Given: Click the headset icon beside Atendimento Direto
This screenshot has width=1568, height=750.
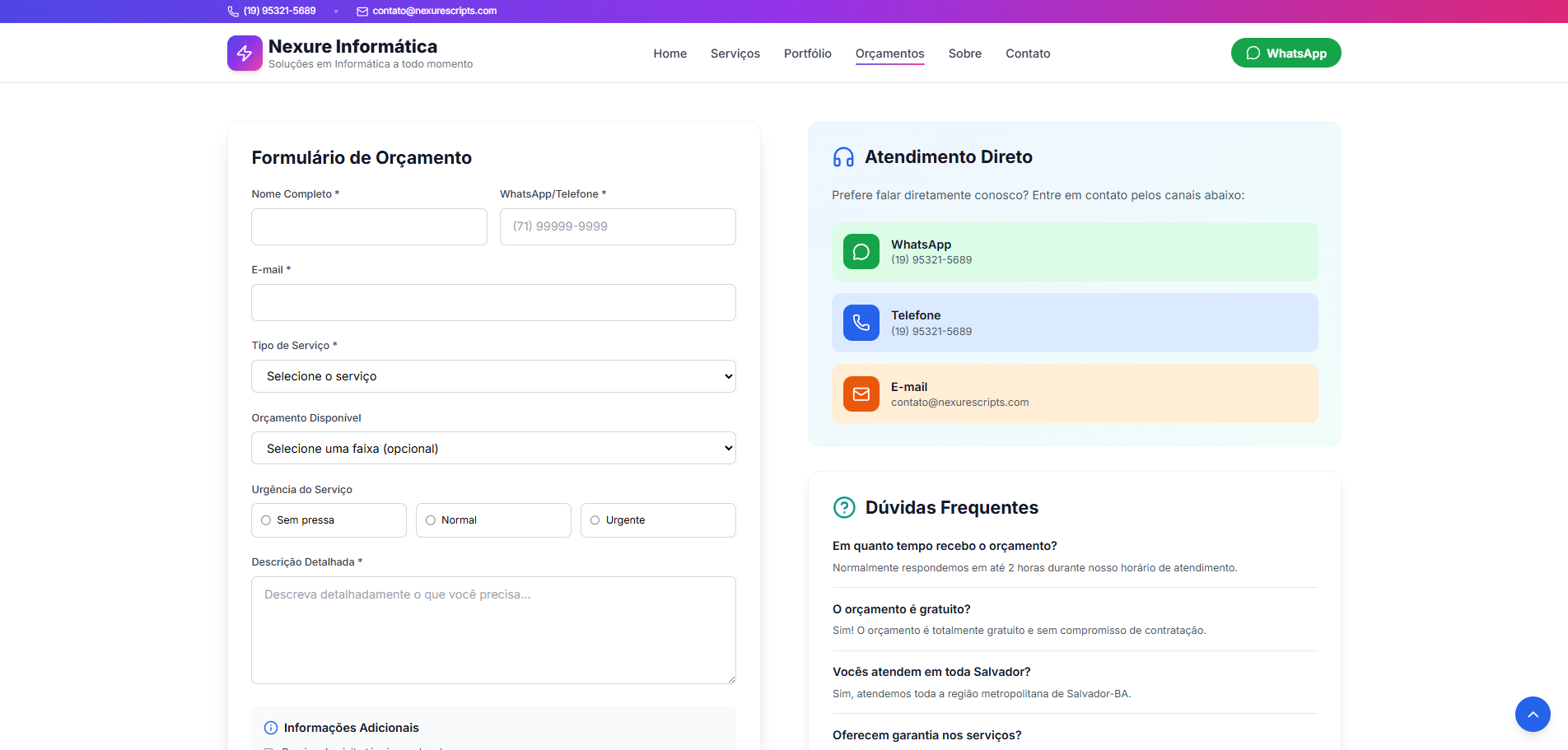Looking at the screenshot, I should coord(843,157).
